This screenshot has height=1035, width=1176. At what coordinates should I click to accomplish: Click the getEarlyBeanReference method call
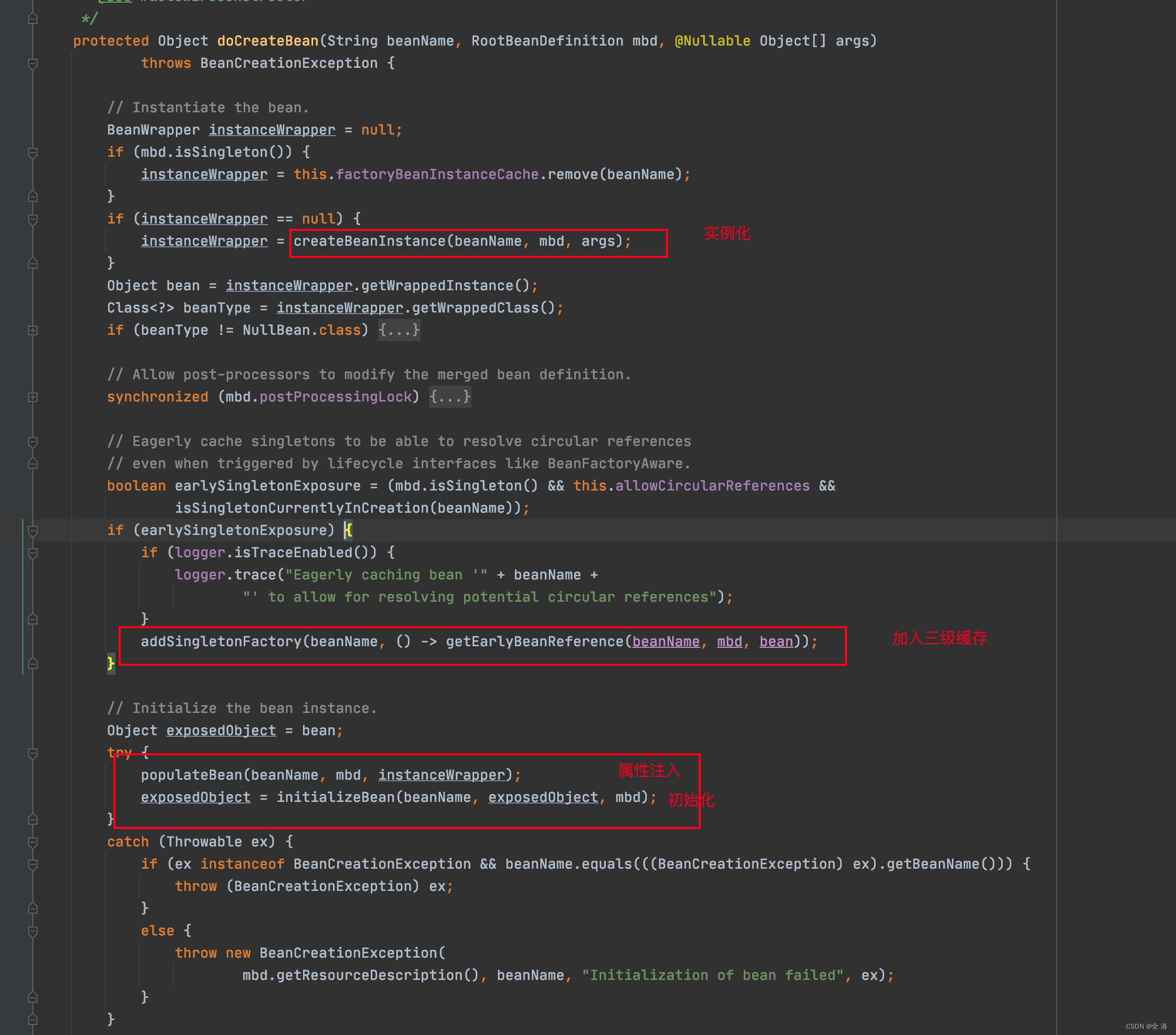[534, 641]
